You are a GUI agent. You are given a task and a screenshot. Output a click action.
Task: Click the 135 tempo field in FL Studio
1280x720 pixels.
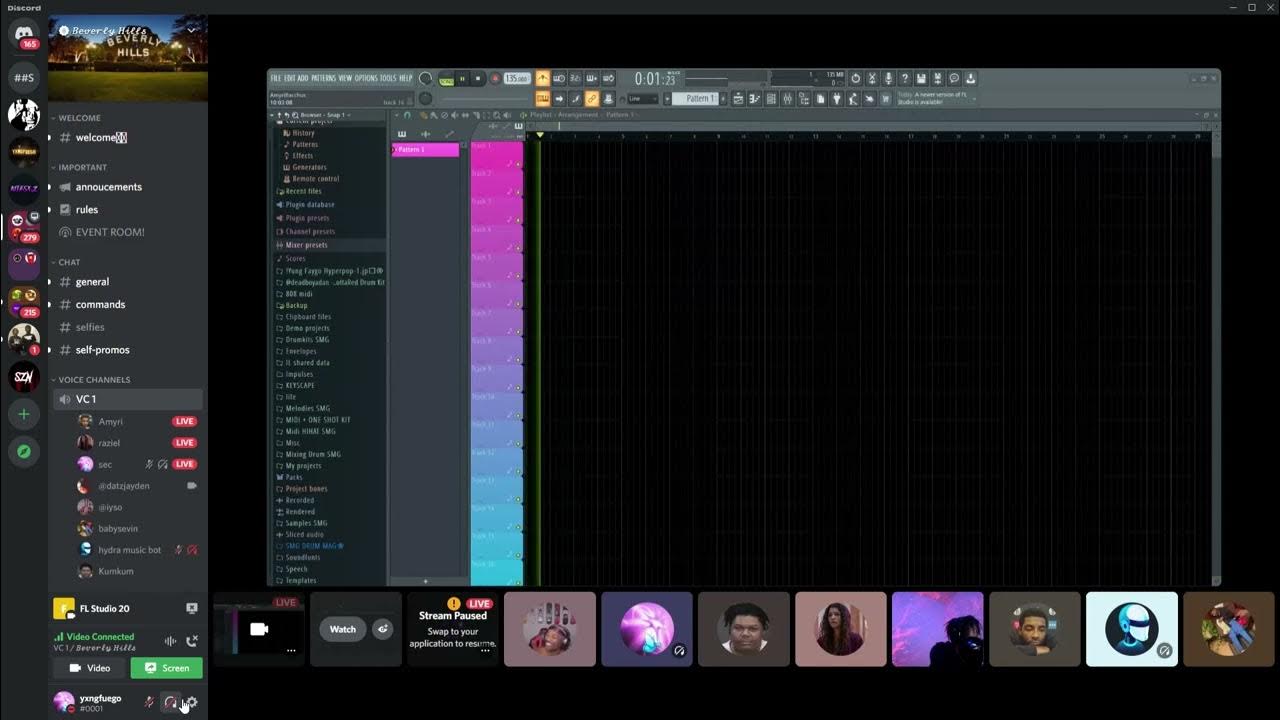point(517,78)
